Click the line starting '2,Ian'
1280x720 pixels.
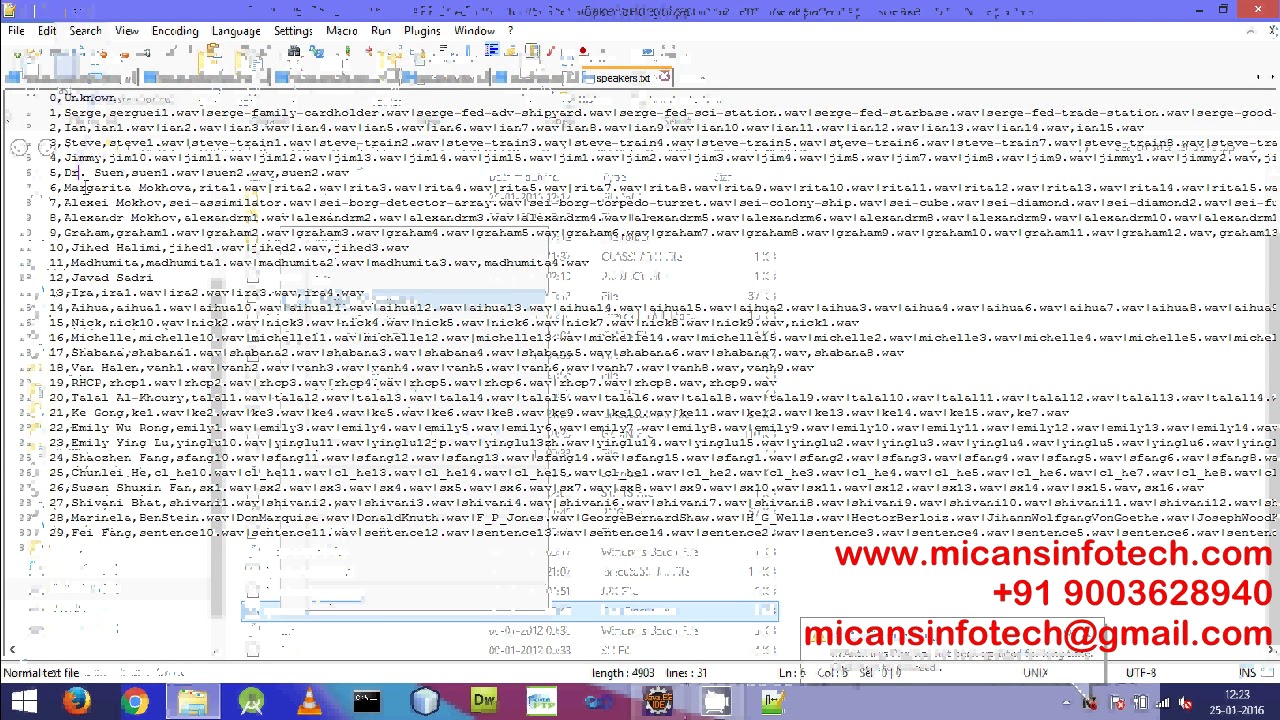597,128
